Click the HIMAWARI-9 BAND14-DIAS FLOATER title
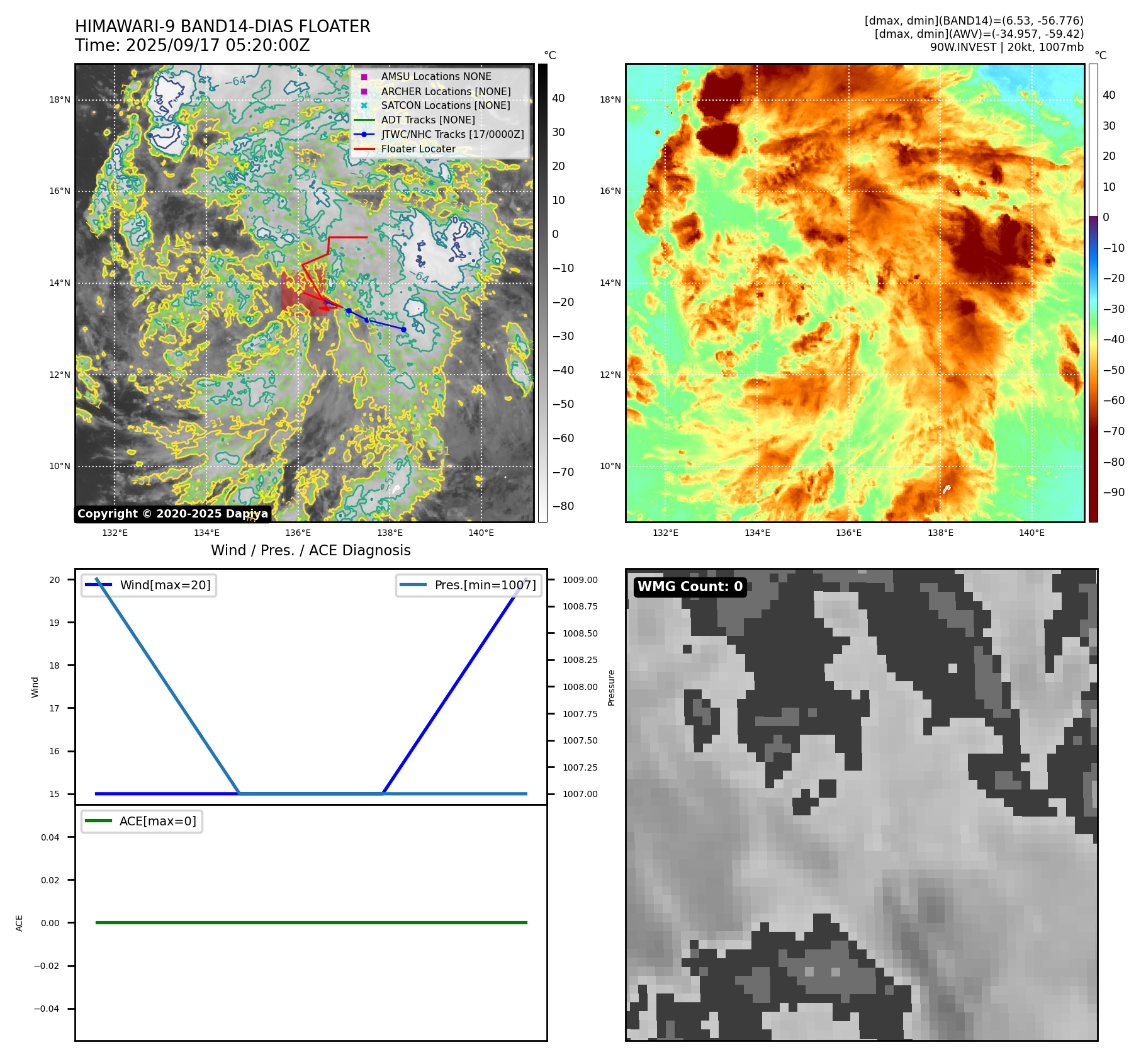The image size is (1141, 1064). coord(223,26)
